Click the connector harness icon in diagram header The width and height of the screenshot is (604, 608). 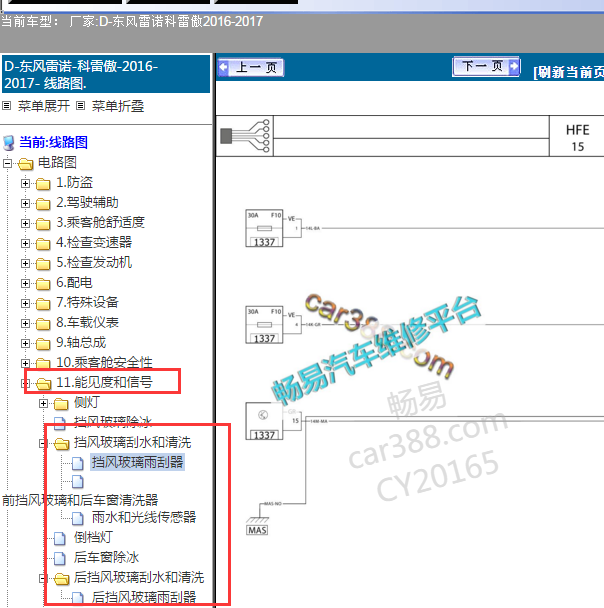[245, 136]
